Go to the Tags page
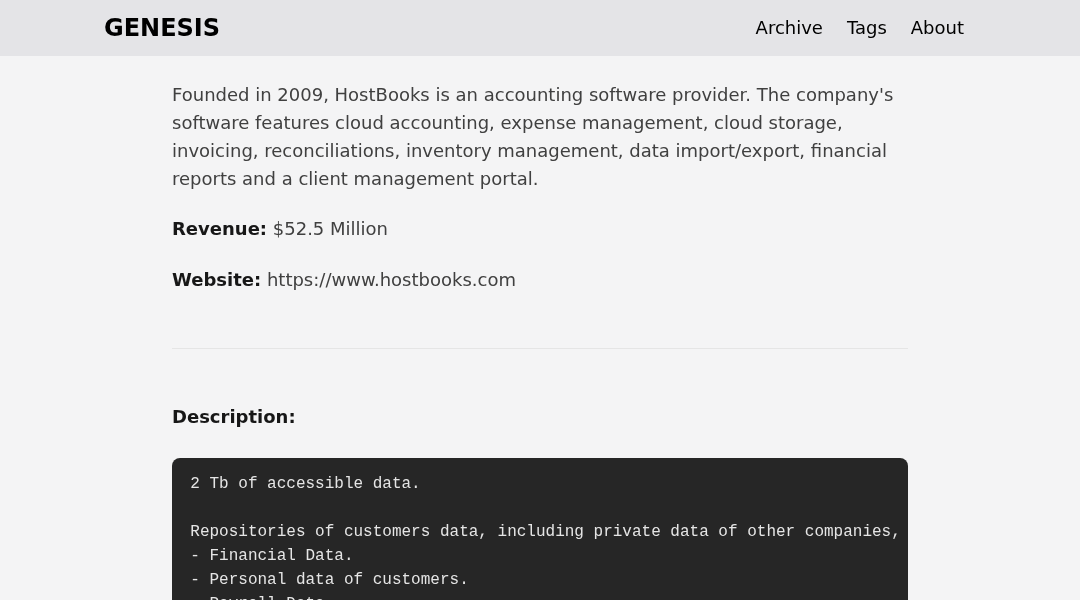1080x600 pixels. (866, 28)
